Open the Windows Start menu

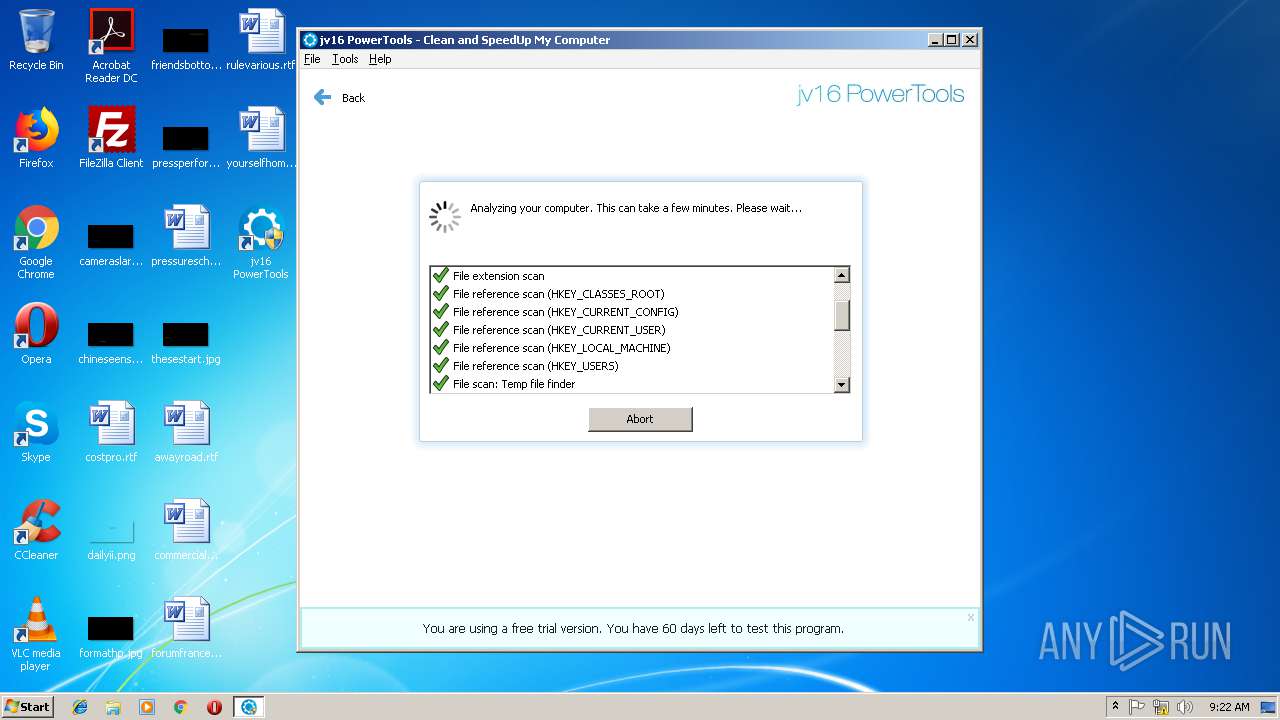28,706
